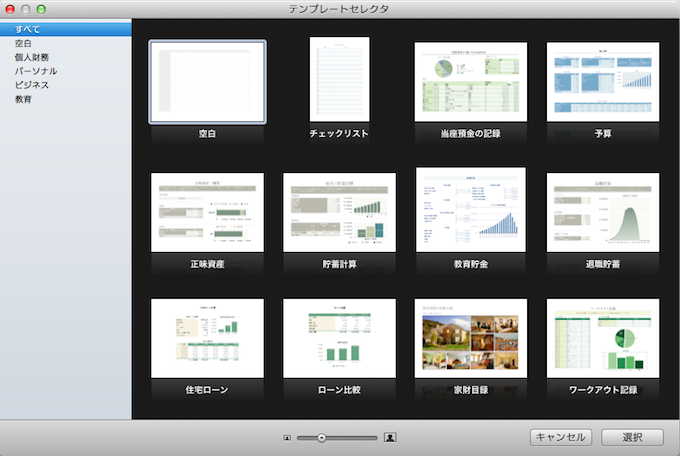Viewport: 680px width, 456px height.
Task: Click the 家財目録 label text
Action: 471,390
